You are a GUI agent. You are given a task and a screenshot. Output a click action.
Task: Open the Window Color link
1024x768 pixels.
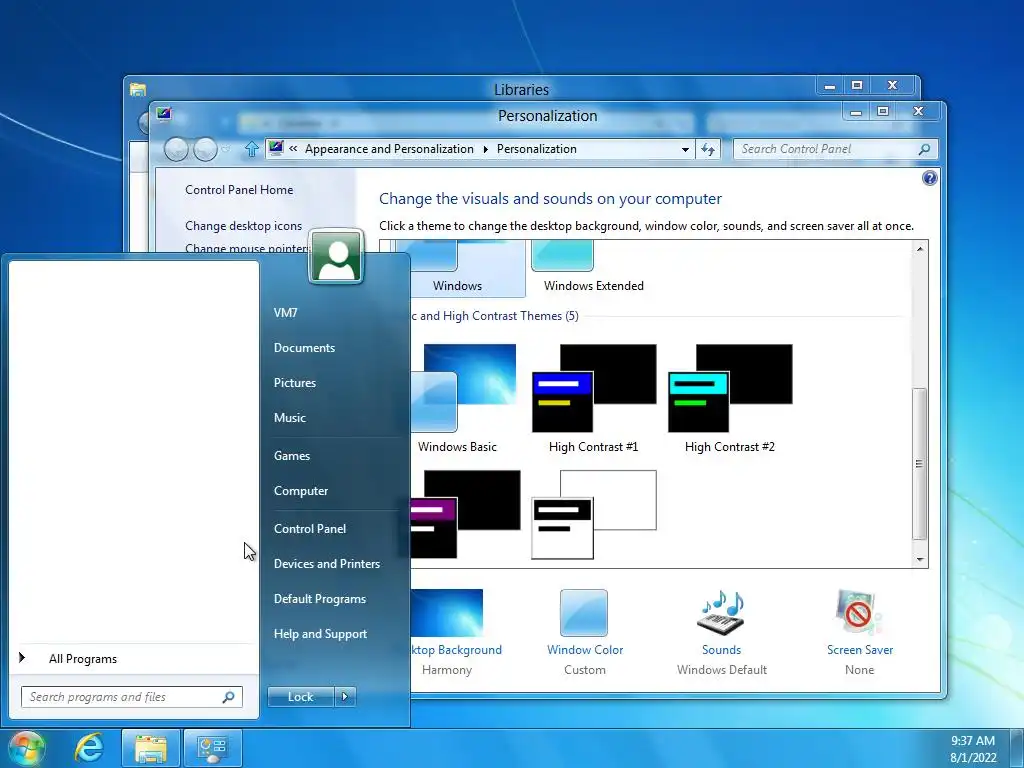[x=585, y=650]
